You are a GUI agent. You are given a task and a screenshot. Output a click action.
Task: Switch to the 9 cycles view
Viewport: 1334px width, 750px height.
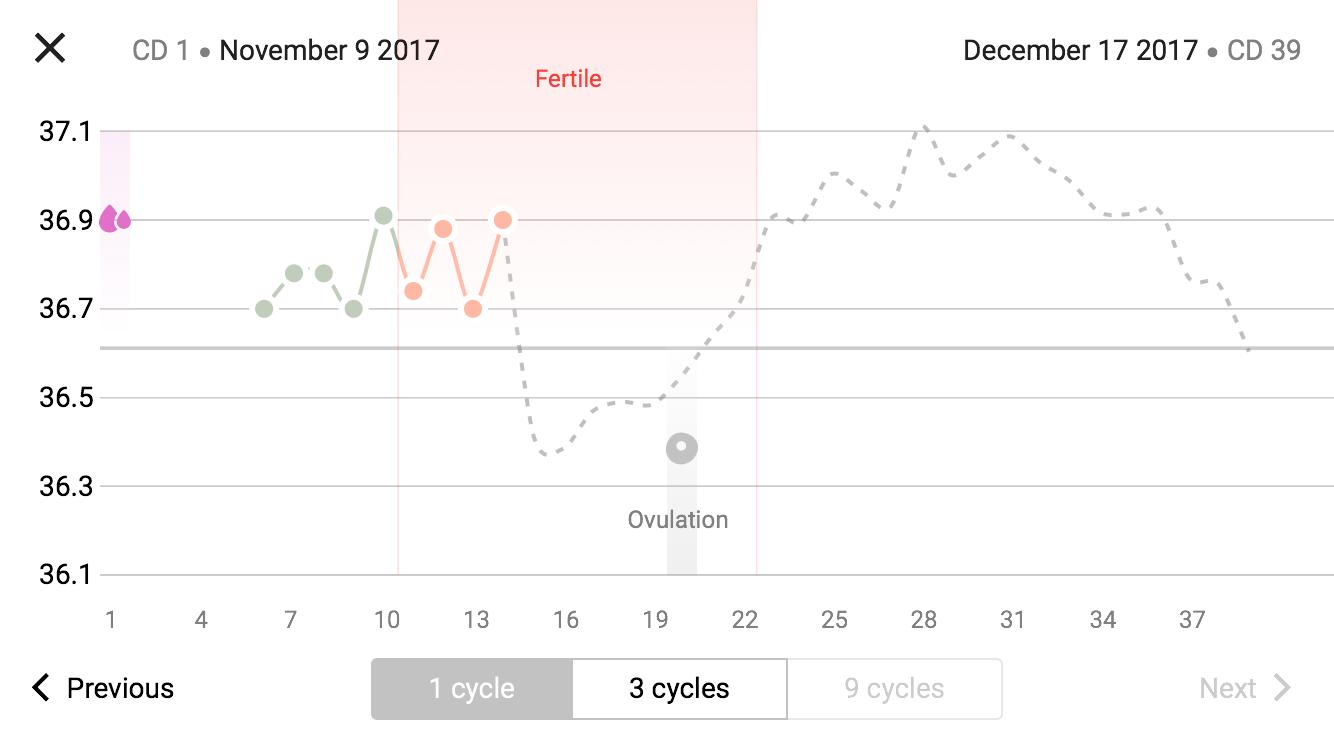point(894,689)
